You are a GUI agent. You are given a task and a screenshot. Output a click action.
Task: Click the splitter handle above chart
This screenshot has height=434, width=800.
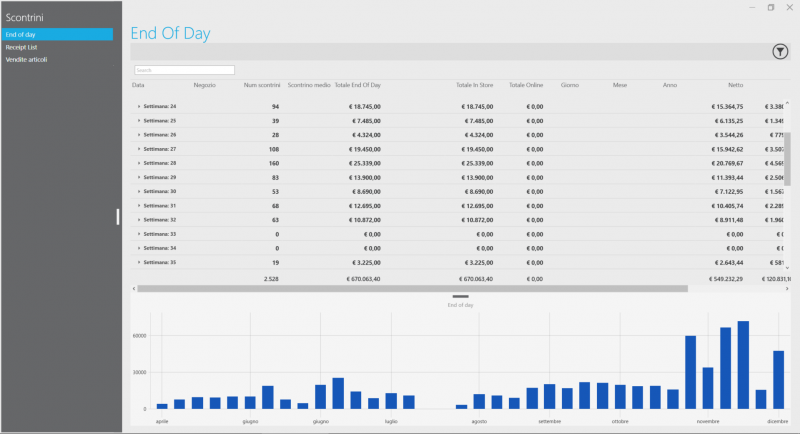[460, 296]
